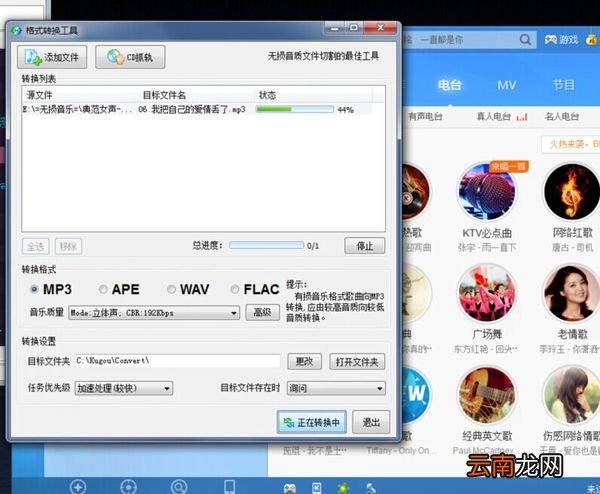Click the 正在转换中 converting button
600x494 pixels.
click(312, 422)
